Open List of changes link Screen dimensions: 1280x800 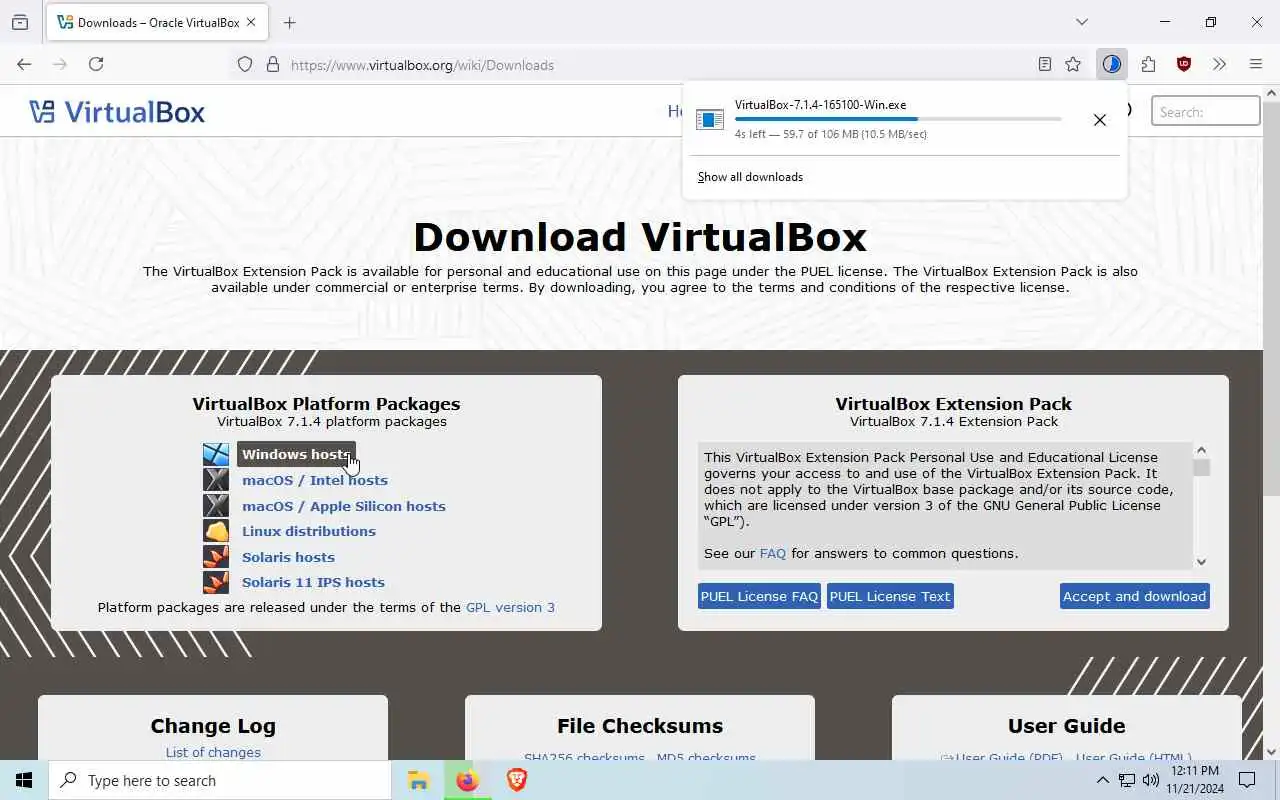point(213,752)
